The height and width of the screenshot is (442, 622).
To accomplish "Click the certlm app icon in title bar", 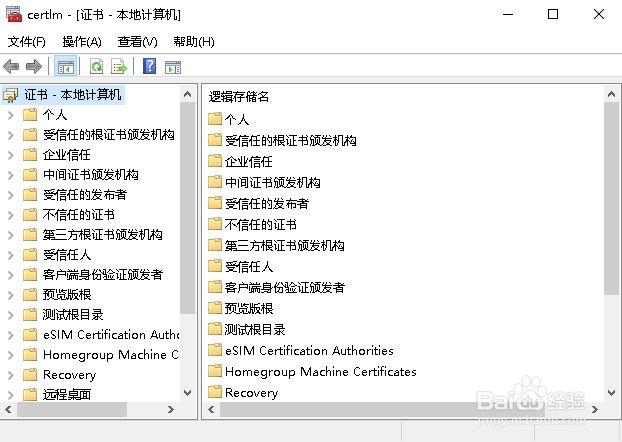I will coord(14,14).
